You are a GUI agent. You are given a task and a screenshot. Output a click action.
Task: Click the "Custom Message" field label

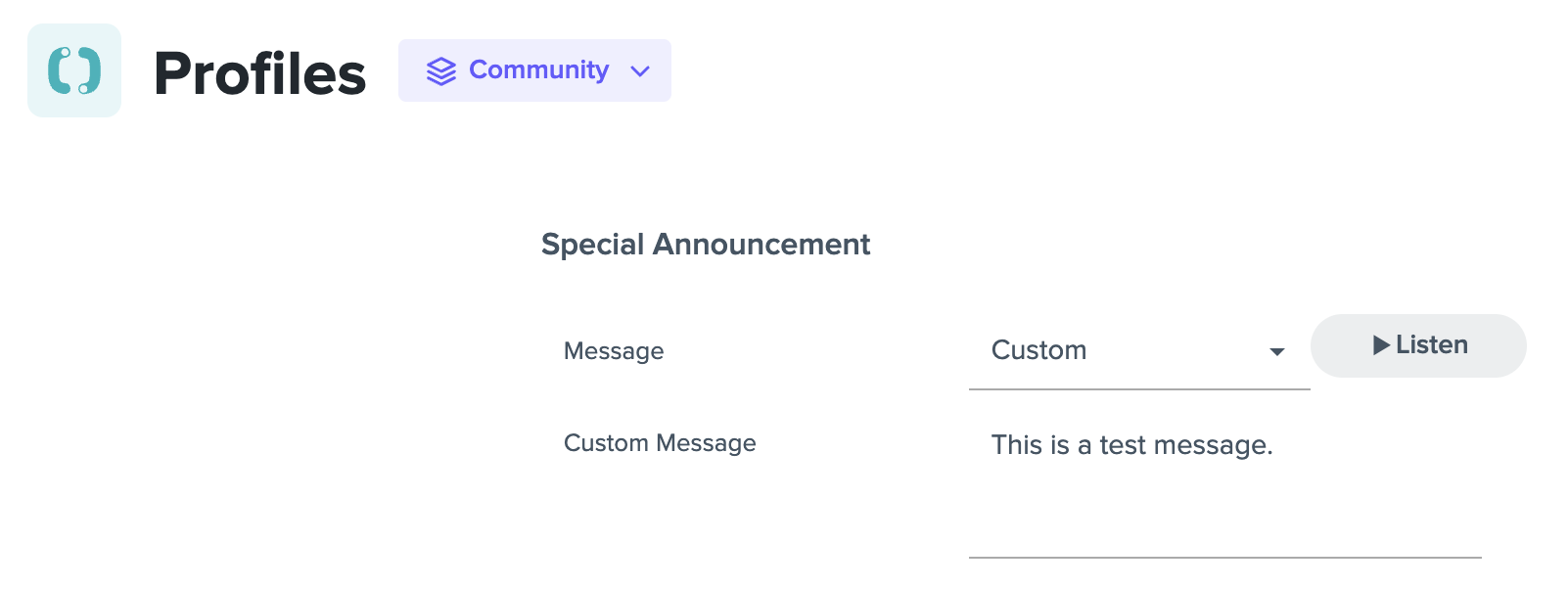pos(660,443)
